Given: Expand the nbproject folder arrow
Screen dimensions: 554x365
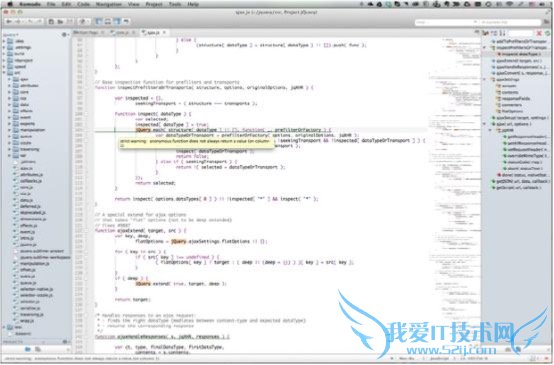Looking at the screenshot, I should [4, 60].
